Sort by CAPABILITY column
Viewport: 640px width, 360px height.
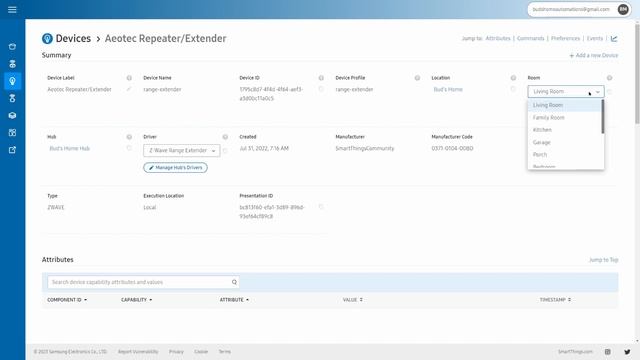tap(136, 300)
